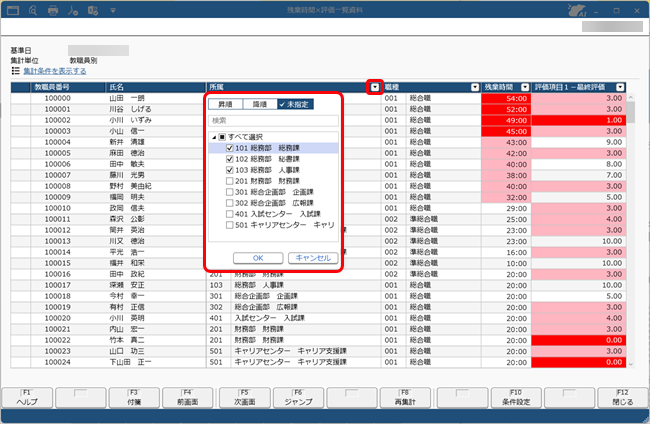Screen dimensions: 650x424
Task: Uncheck 101 総務部 総務課
Action: (229, 148)
